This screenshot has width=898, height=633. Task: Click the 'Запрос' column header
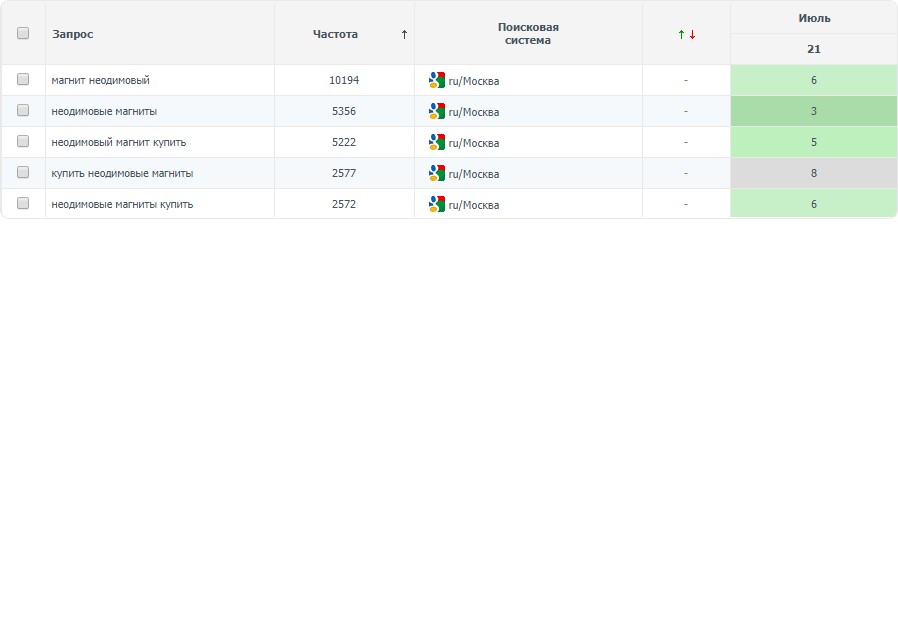73,34
